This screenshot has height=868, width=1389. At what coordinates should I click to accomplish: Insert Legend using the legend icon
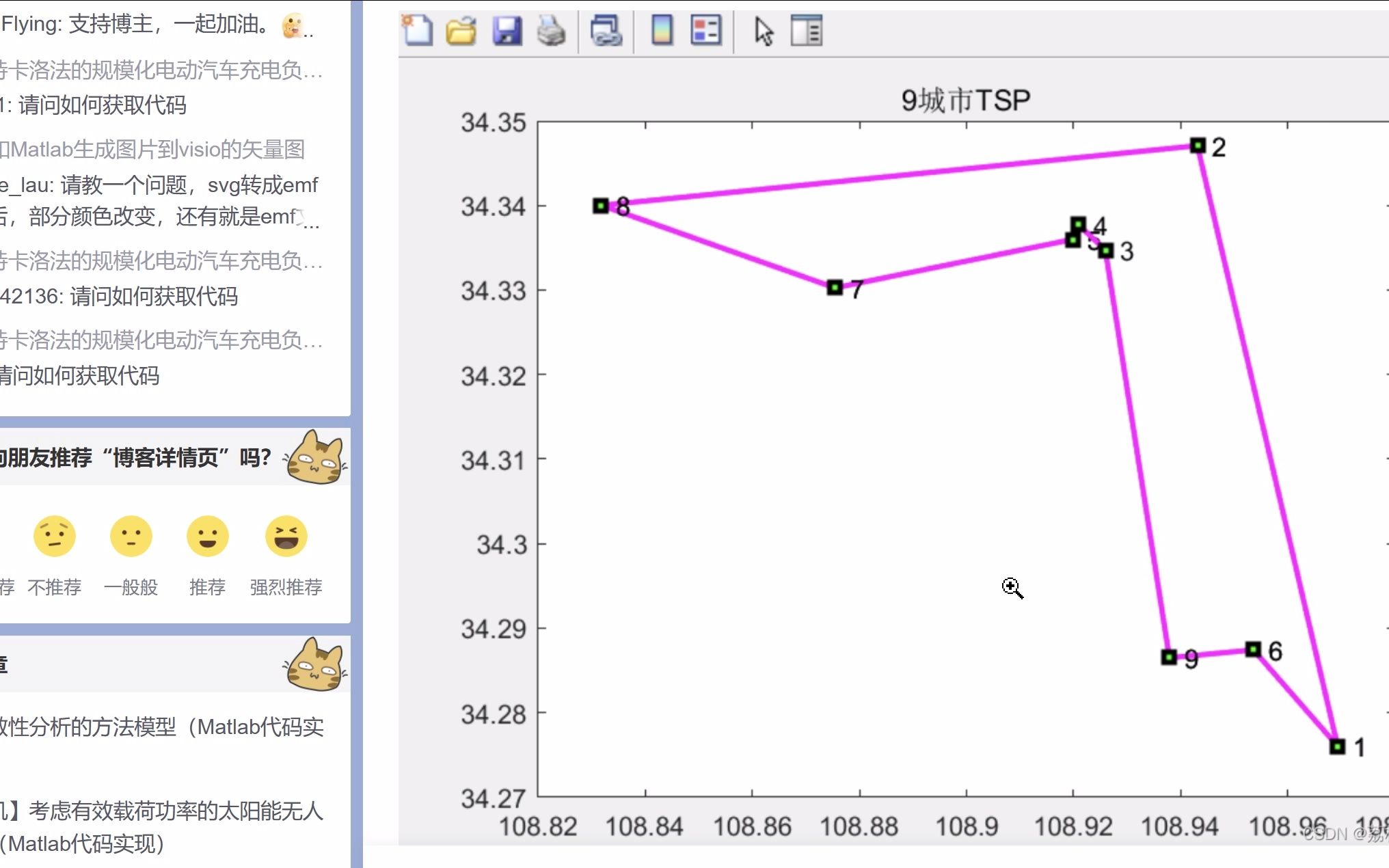(x=705, y=31)
